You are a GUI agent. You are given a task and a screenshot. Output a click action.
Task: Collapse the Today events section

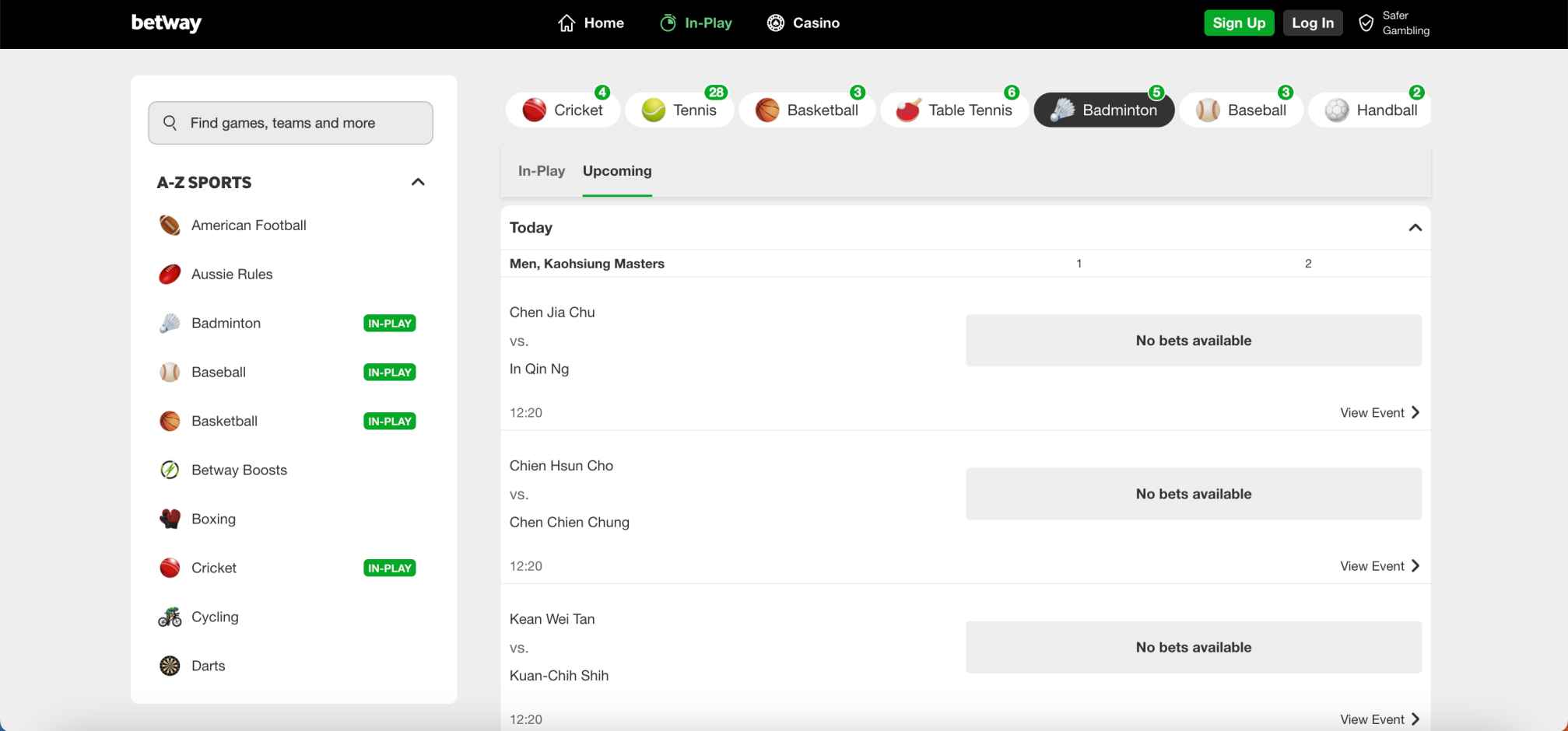[x=1415, y=228]
